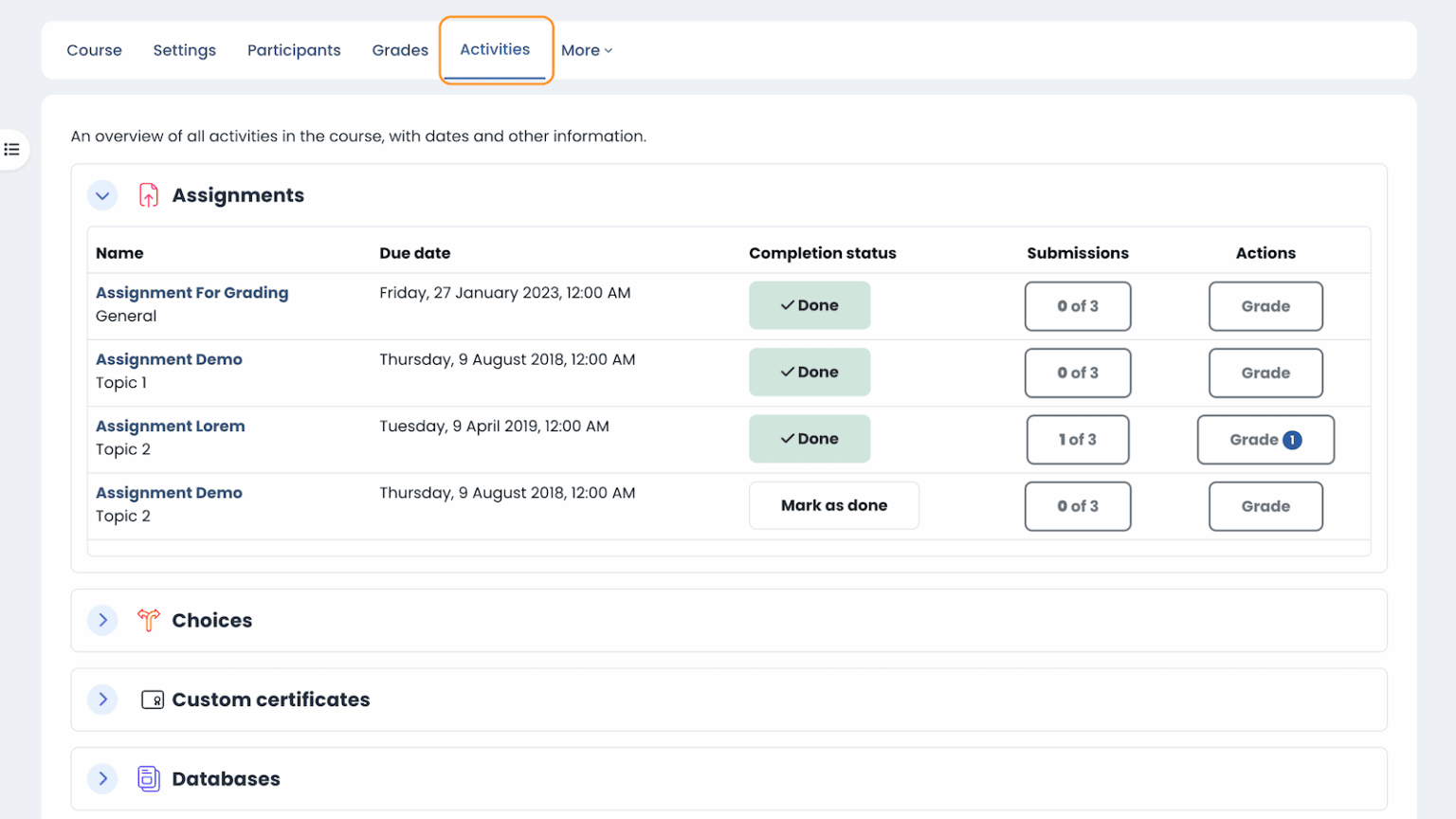Open Assignment For Grading
Viewport: 1456px width, 819px height.
191,293
